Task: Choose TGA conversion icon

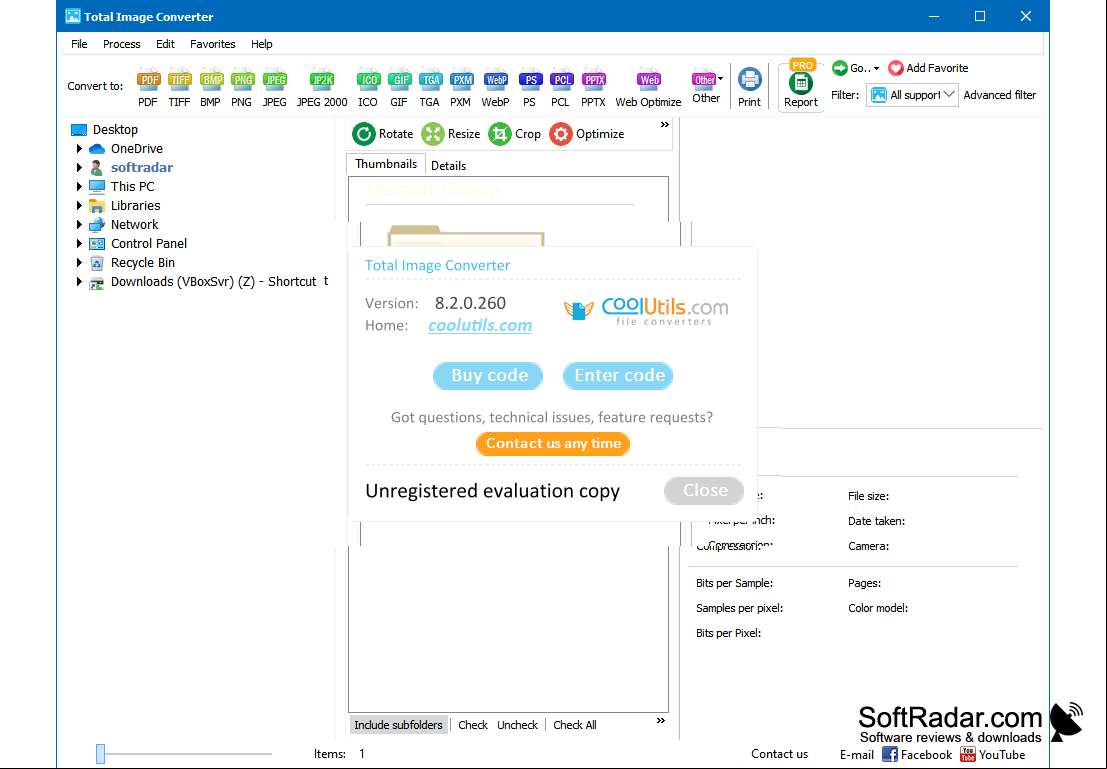Action: click(429, 80)
